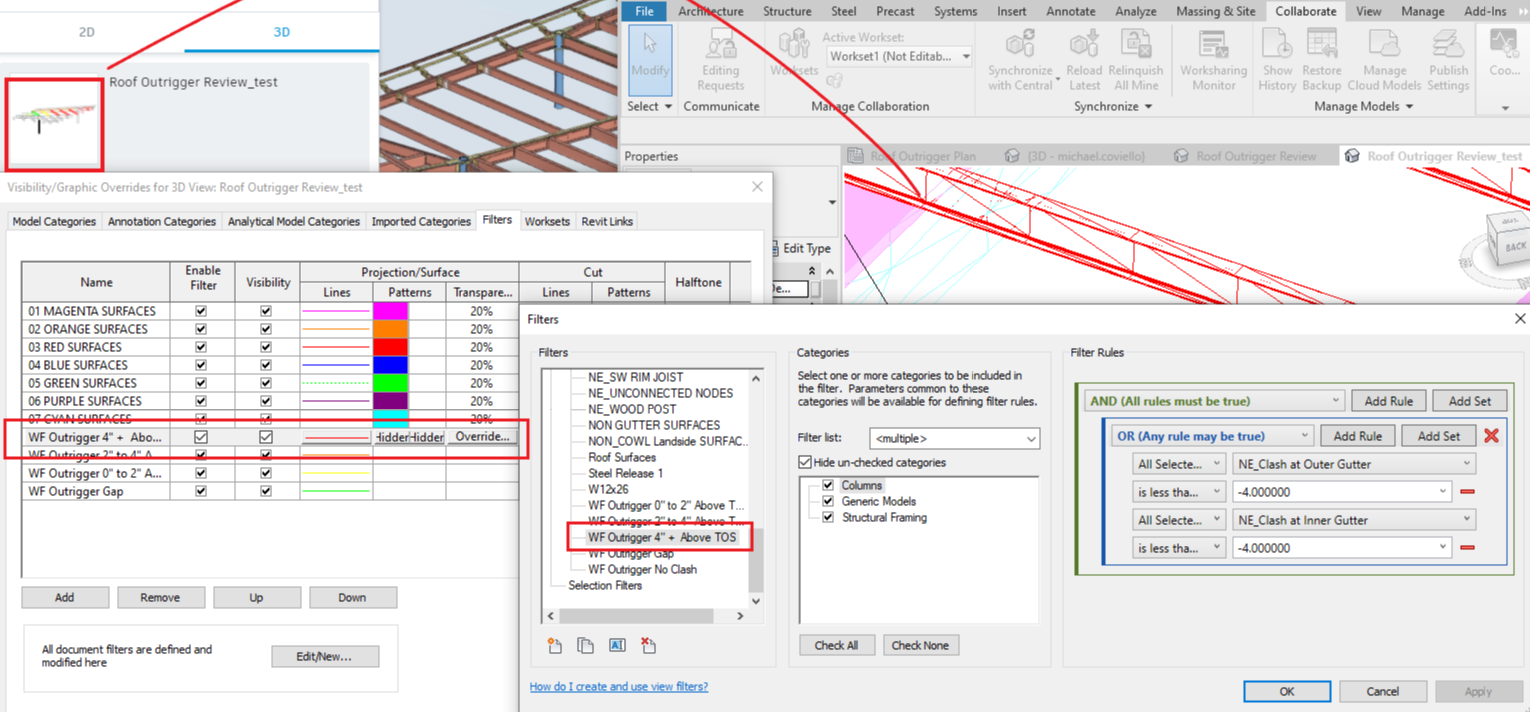Click the orange pattern color swatch
This screenshot has width=1530, height=712.
[x=390, y=329]
